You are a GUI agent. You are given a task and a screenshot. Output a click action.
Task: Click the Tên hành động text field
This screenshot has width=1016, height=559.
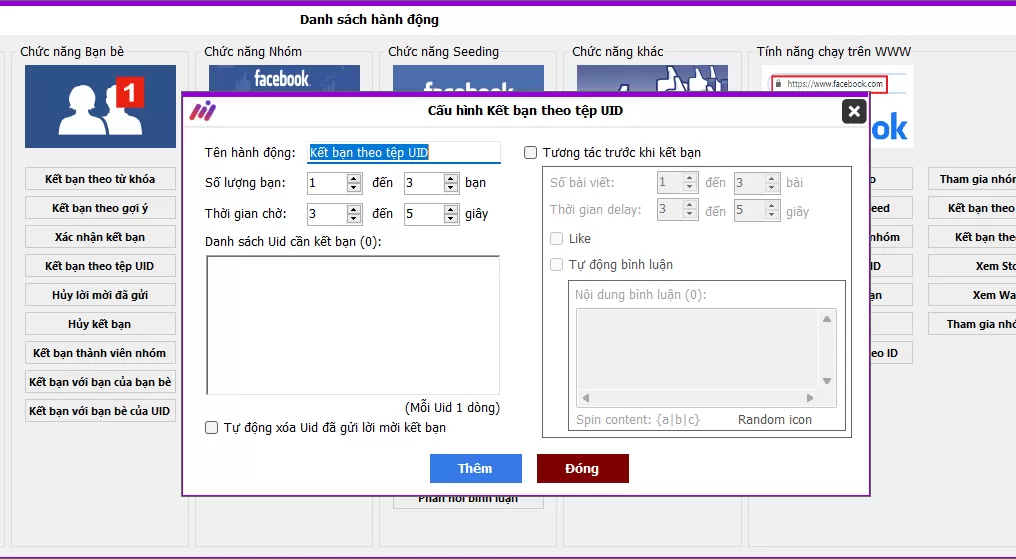[x=403, y=153]
